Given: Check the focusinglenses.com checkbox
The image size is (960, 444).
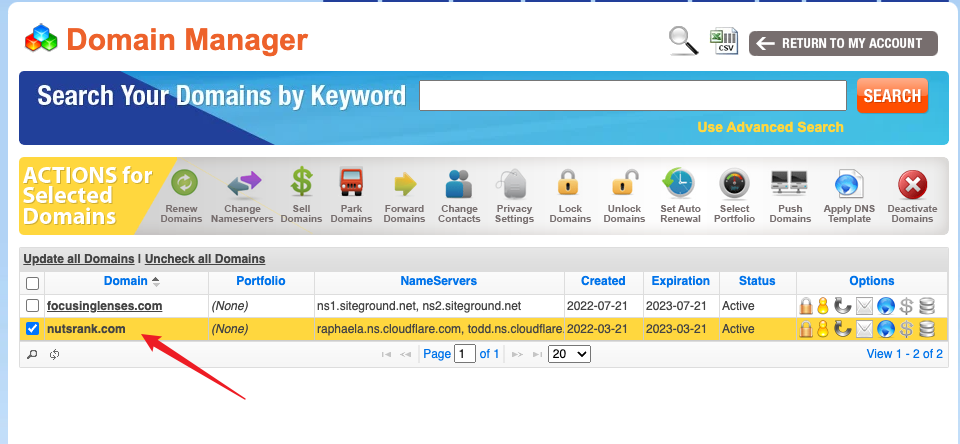Looking at the screenshot, I should tap(32, 306).
